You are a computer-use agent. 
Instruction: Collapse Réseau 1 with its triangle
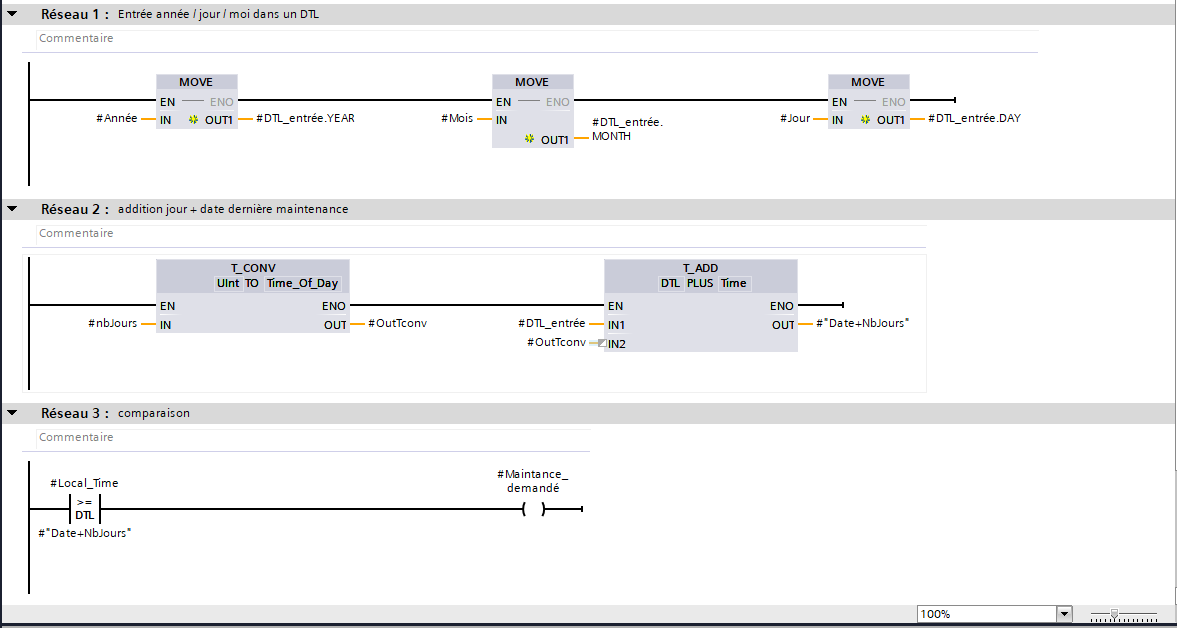click(12, 15)
